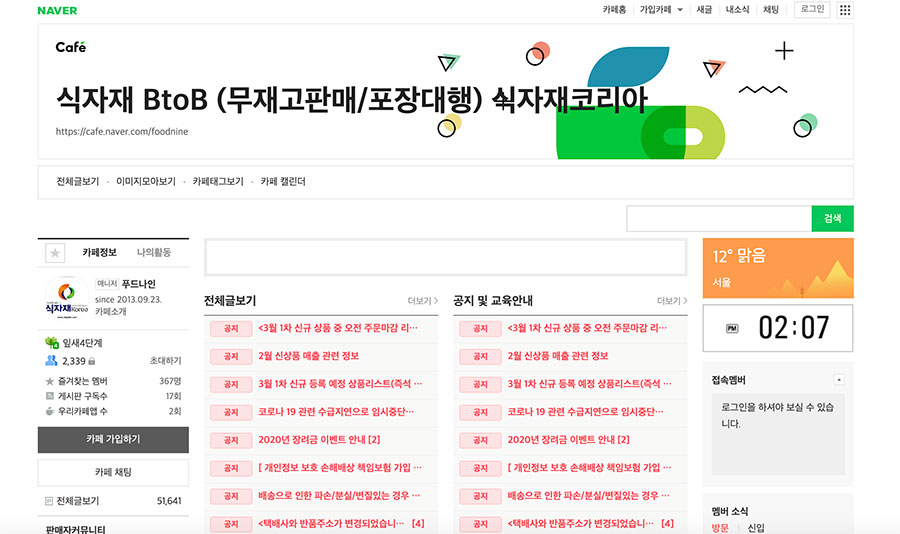Select the 방문 tab in 멤버 소식
Screen dimensions: 900x534
click(720, 528)
